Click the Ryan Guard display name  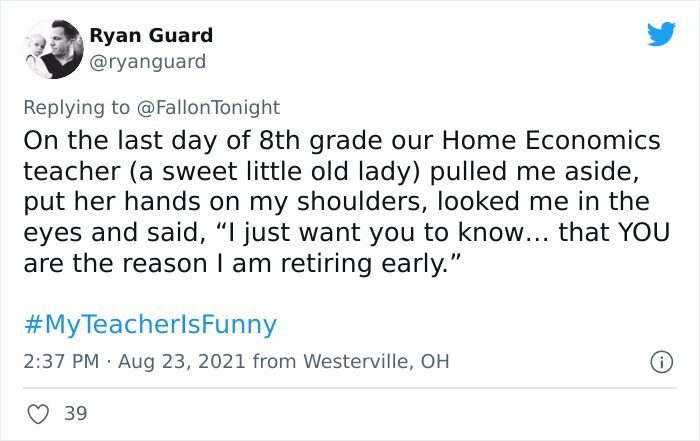(x=151, y=36)
